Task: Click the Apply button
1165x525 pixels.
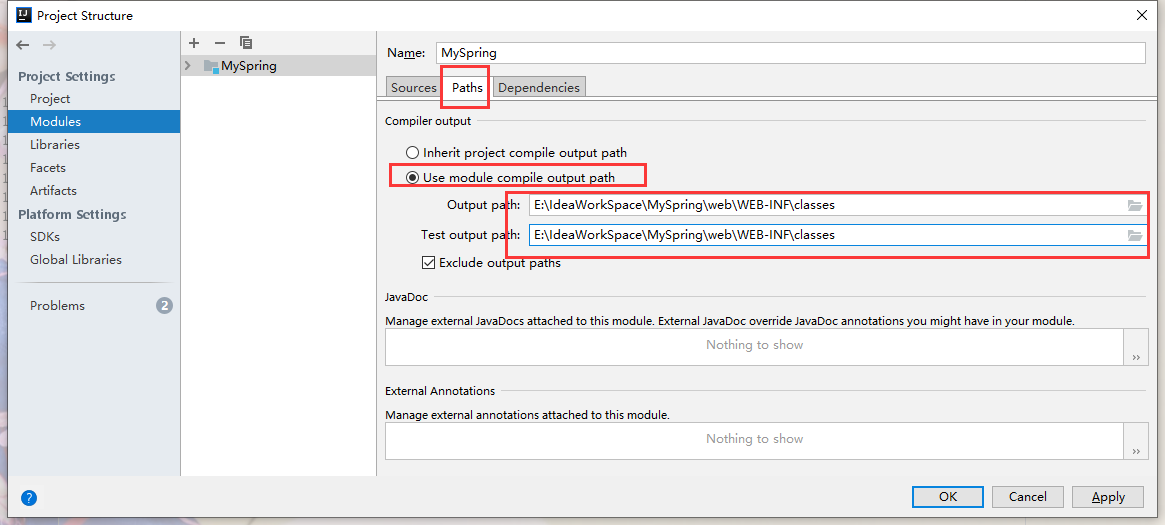Action: [1107, 497]
